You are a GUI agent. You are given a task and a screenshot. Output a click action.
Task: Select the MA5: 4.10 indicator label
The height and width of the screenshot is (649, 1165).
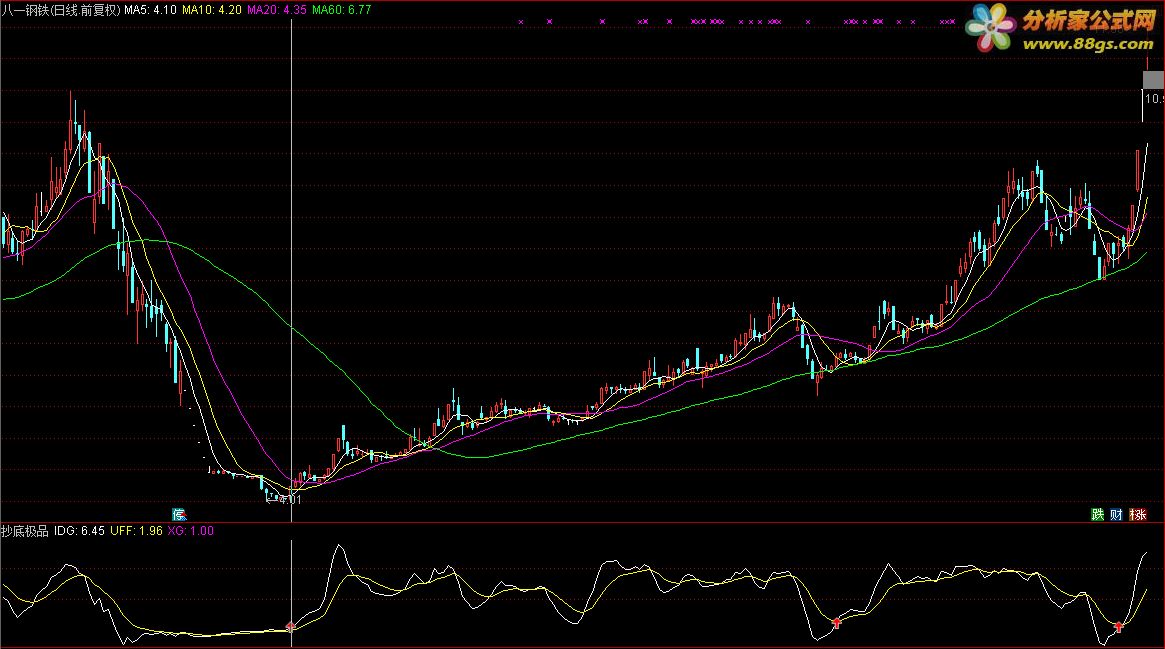tap(150, 10)
